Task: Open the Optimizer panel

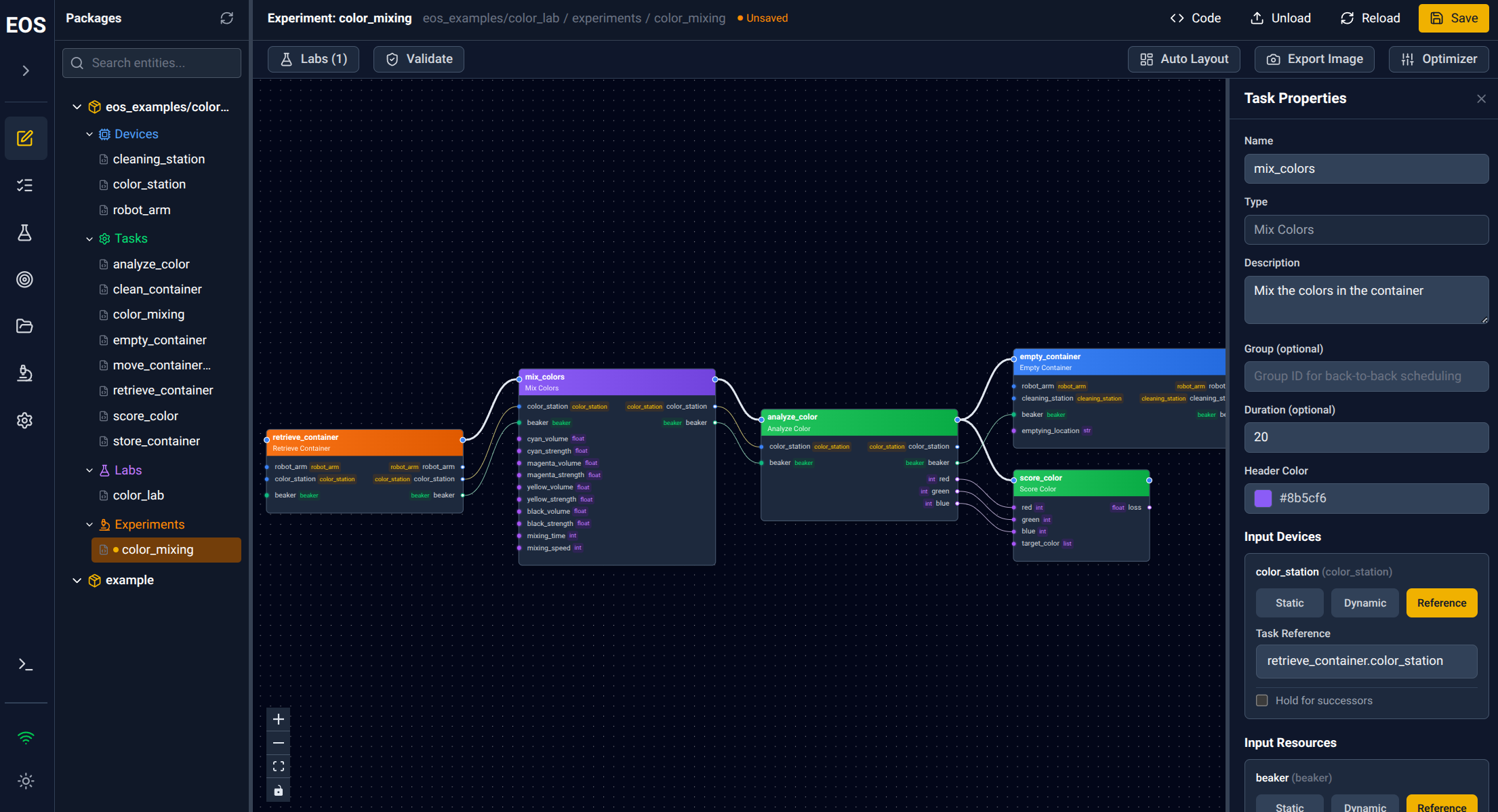Action: pyautogui.click(x=1438, y=59)
